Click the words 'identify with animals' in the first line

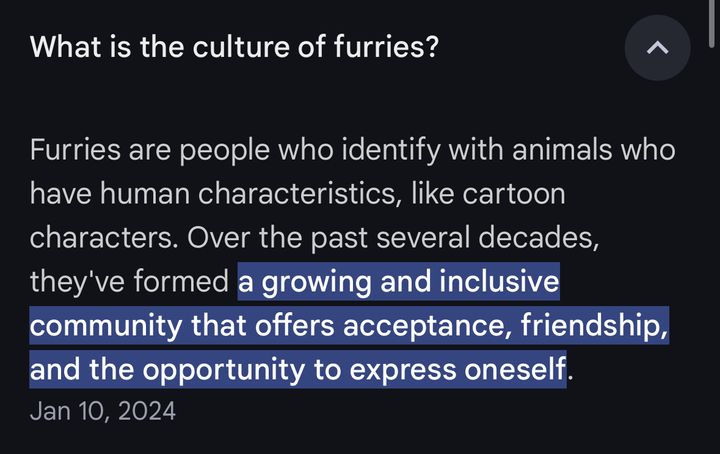(477, 150)
